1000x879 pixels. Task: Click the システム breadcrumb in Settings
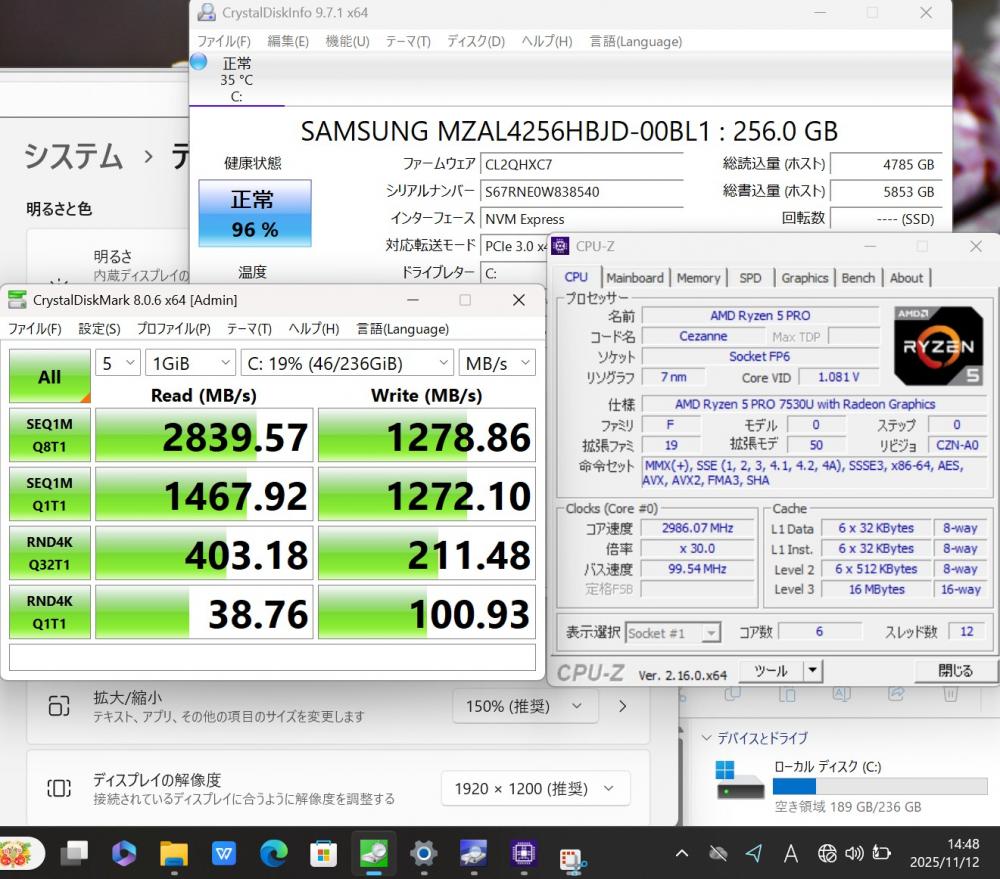tap(73, 156)
